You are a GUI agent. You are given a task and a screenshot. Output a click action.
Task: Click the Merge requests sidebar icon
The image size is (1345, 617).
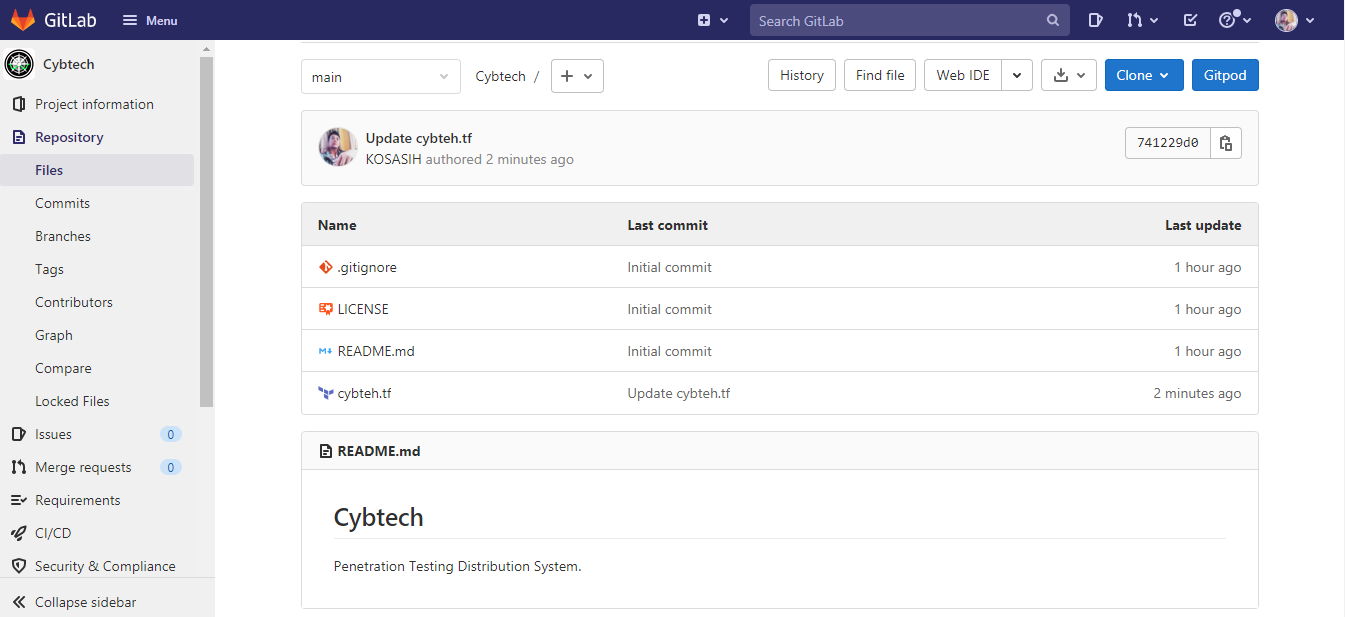[18, 467]
